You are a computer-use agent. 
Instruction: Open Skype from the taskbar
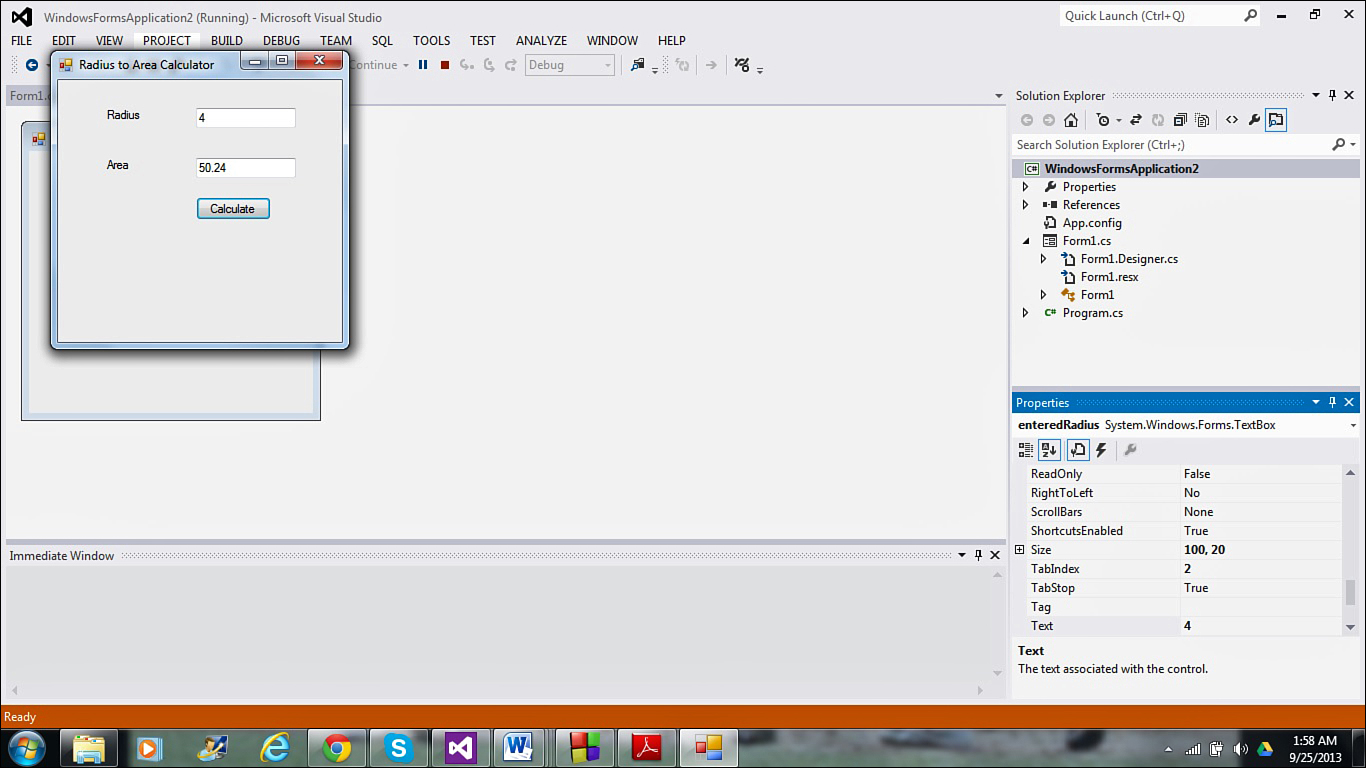point(399,748)
